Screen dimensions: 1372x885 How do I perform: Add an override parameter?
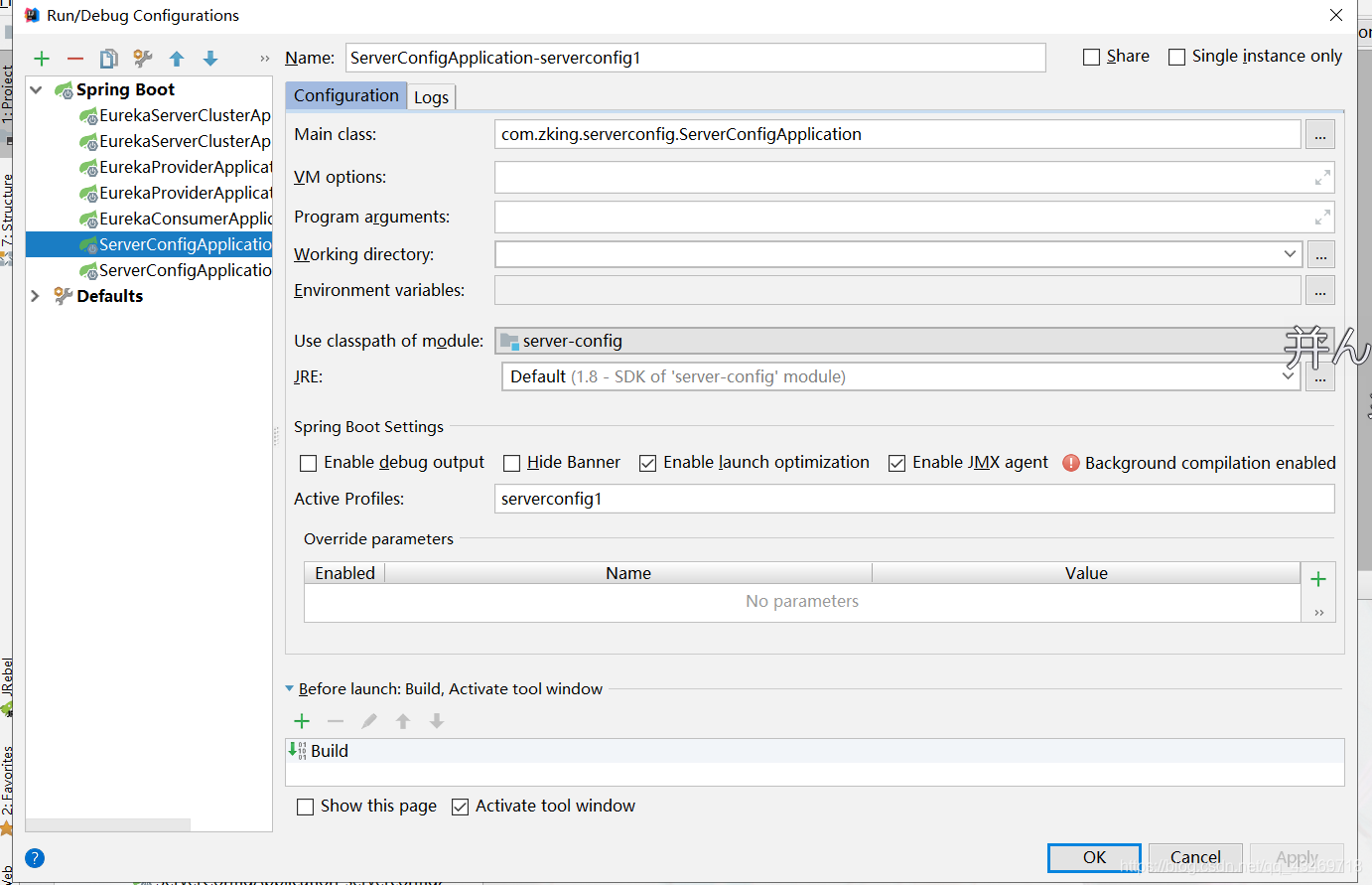[x=1318, y=579]
